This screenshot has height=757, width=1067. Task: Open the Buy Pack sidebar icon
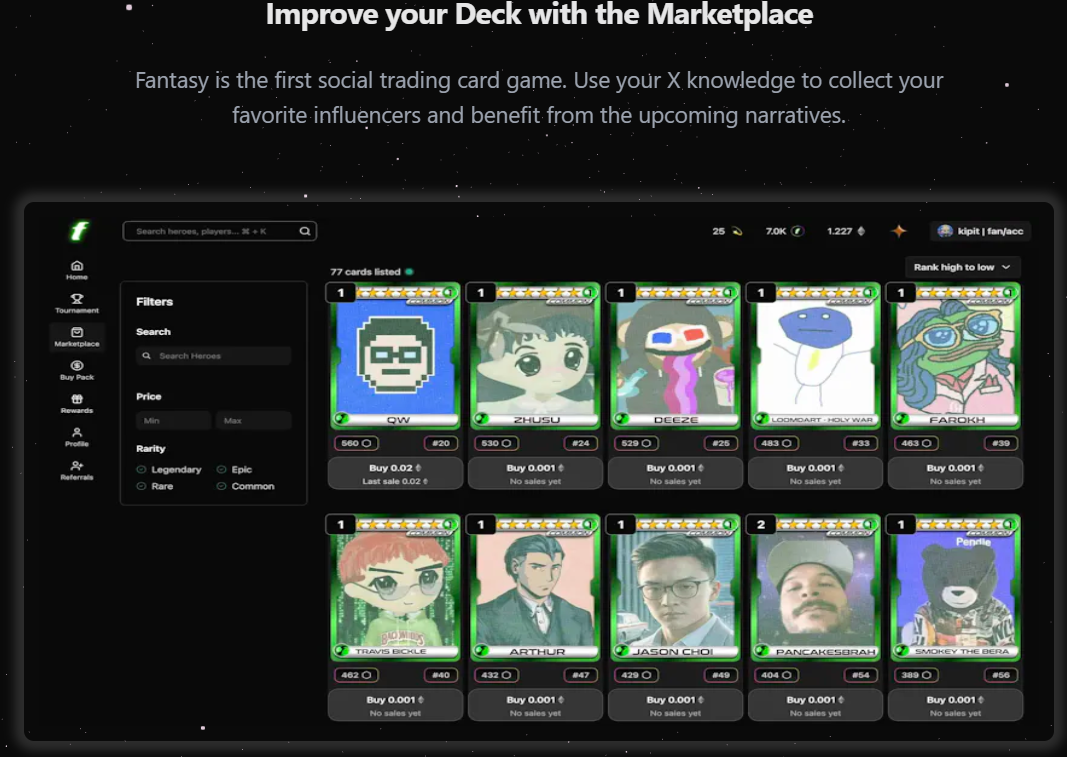[x=77, y=366]
